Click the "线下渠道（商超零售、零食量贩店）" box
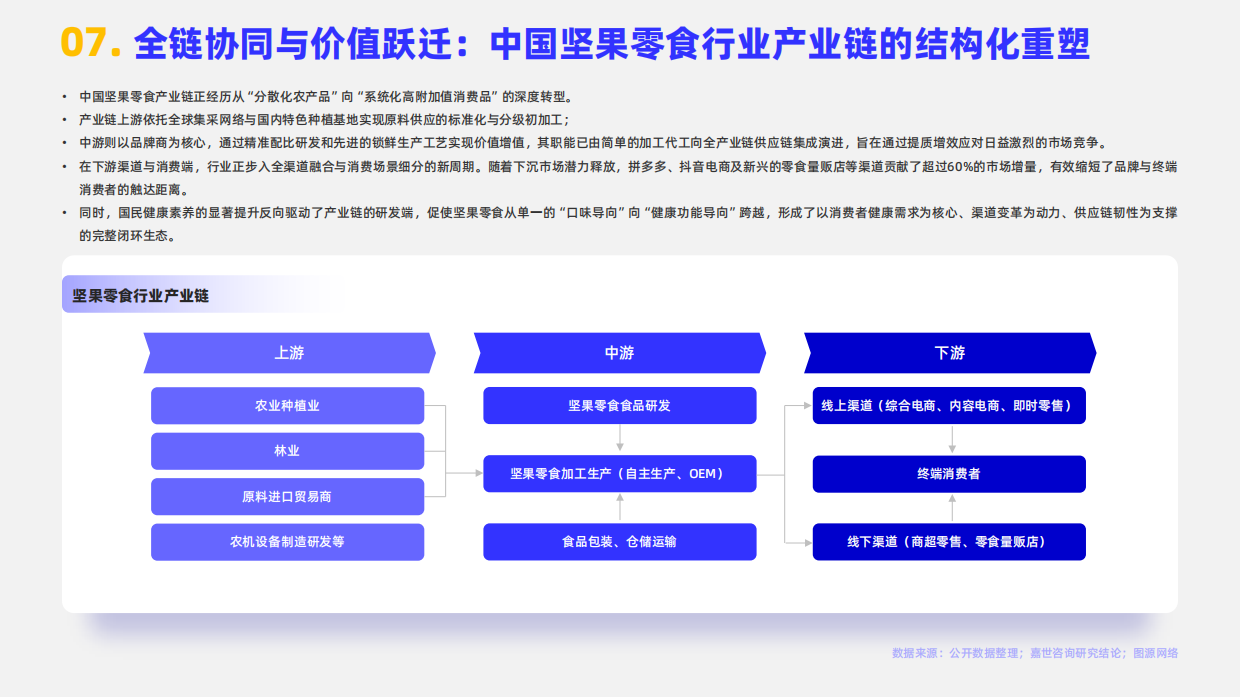Image resolution: width=1240 pixels, height=697 pixels. click(949, 542)
